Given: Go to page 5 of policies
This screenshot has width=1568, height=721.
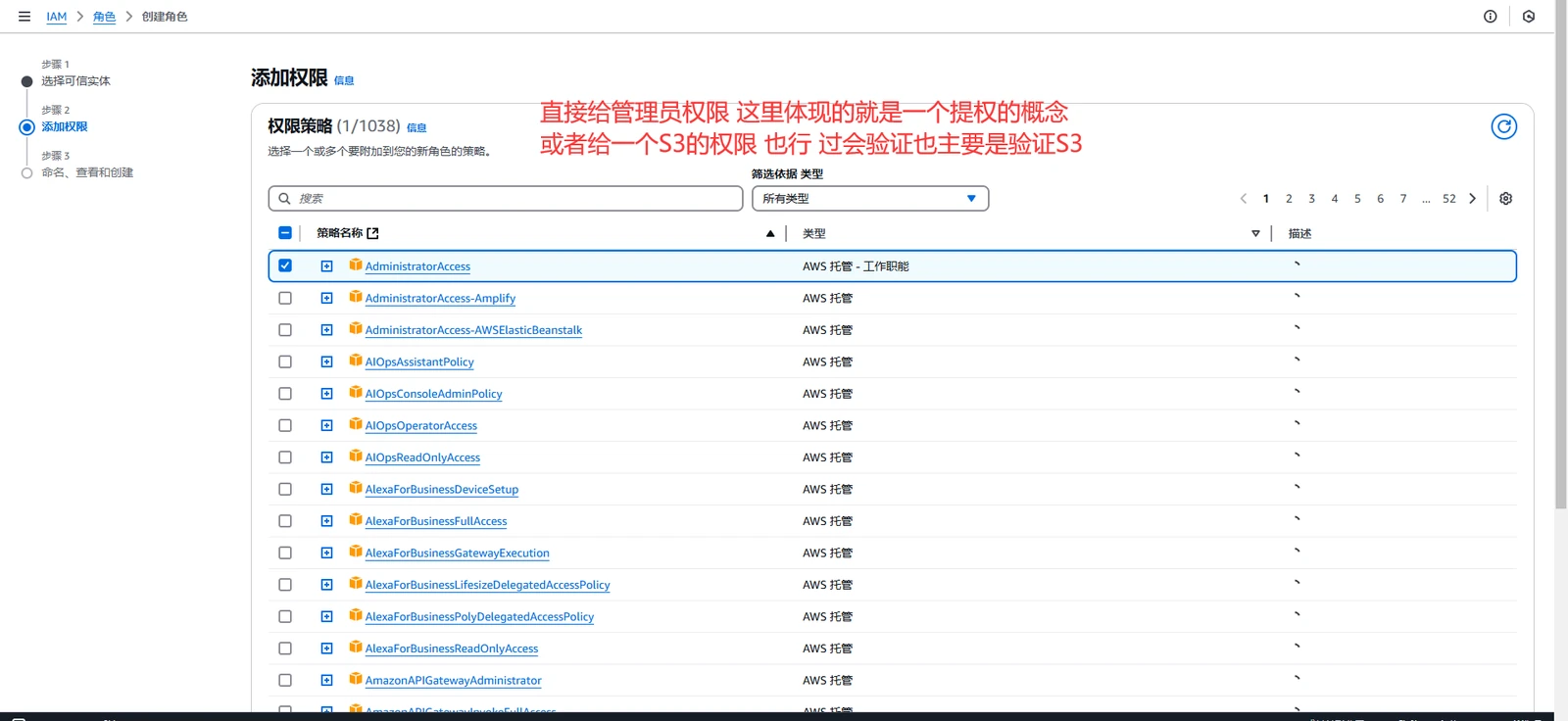Looking at the screenshot, I should [x=1357, y=199].
